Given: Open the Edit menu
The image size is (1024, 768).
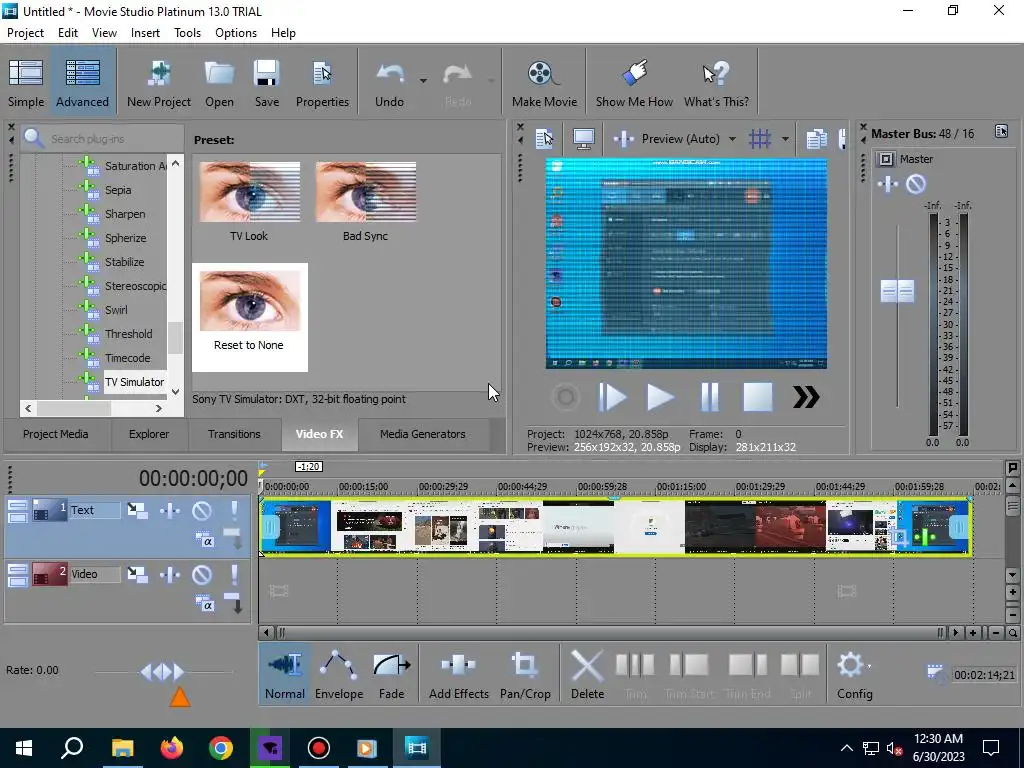Looking at the screenshot, I should pos(68,33).
